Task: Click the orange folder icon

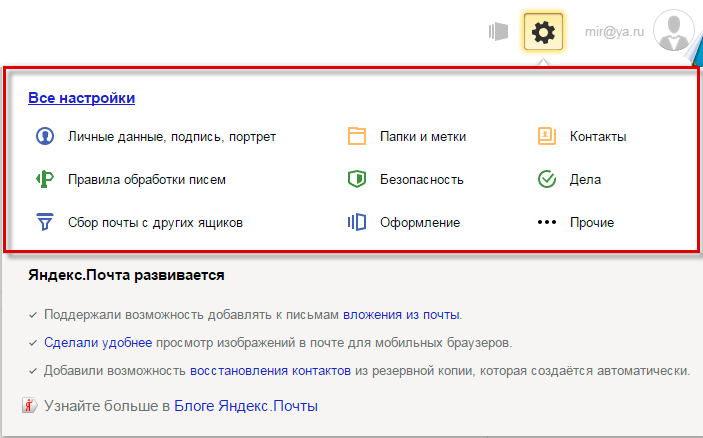Action: tap(357, 136)
